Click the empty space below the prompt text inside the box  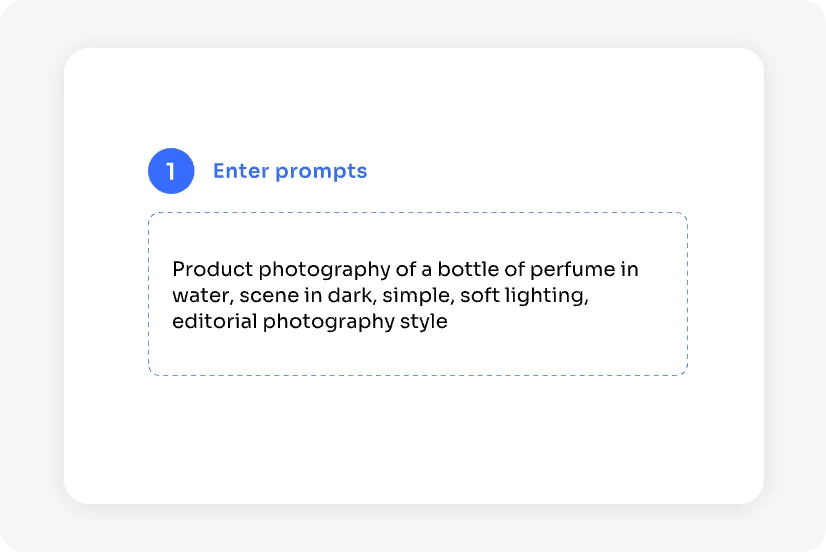coord(417,355)
